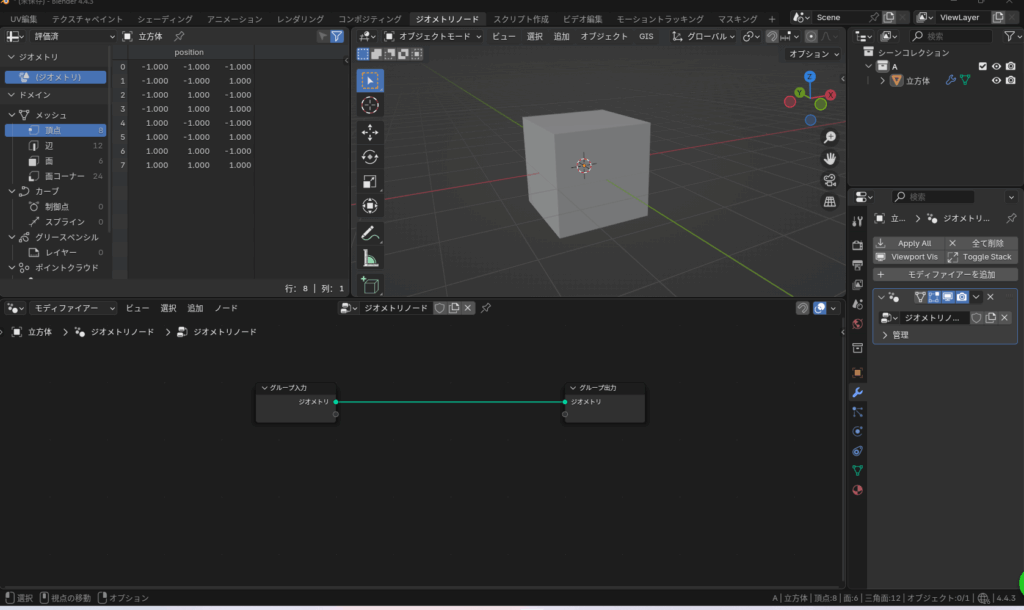
Task: Click the blue Z axis gizmo circle
Action: [x=809, y=77]
